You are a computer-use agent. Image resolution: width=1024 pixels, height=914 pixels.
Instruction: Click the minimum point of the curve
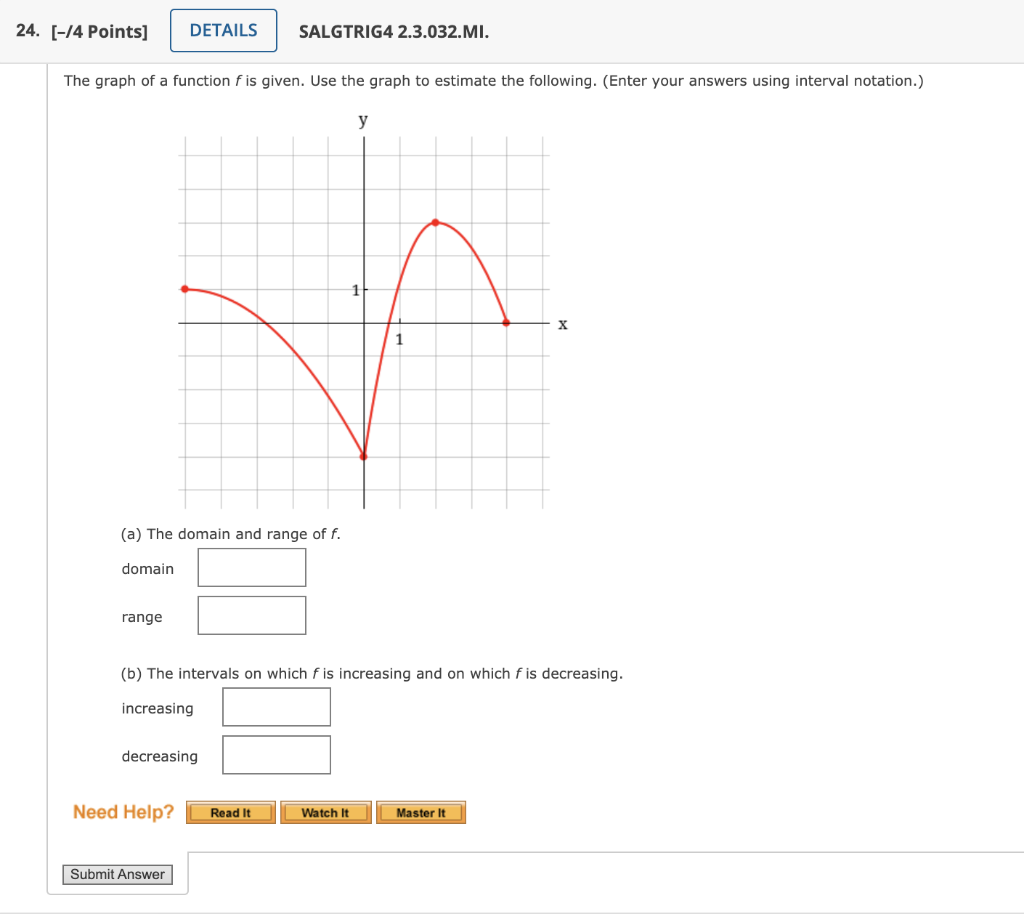click(x=363, y=455)
